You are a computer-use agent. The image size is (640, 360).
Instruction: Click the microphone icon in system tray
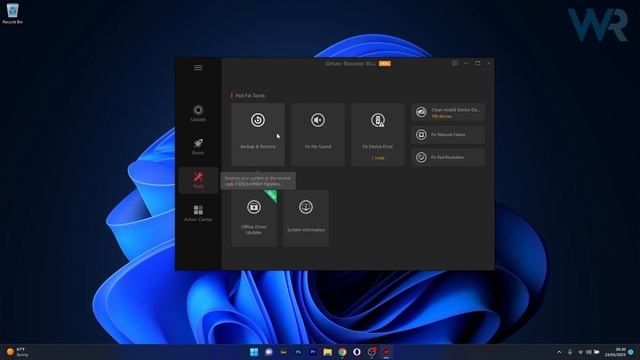(570, 352)
